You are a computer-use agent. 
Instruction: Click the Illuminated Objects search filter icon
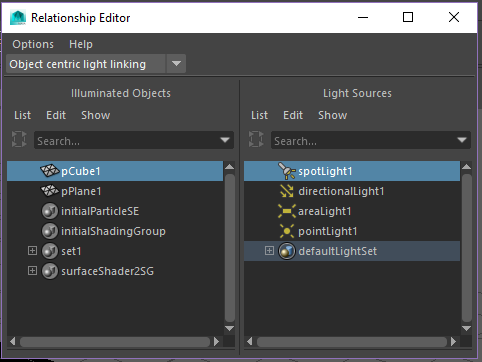[x=19, y=139]
